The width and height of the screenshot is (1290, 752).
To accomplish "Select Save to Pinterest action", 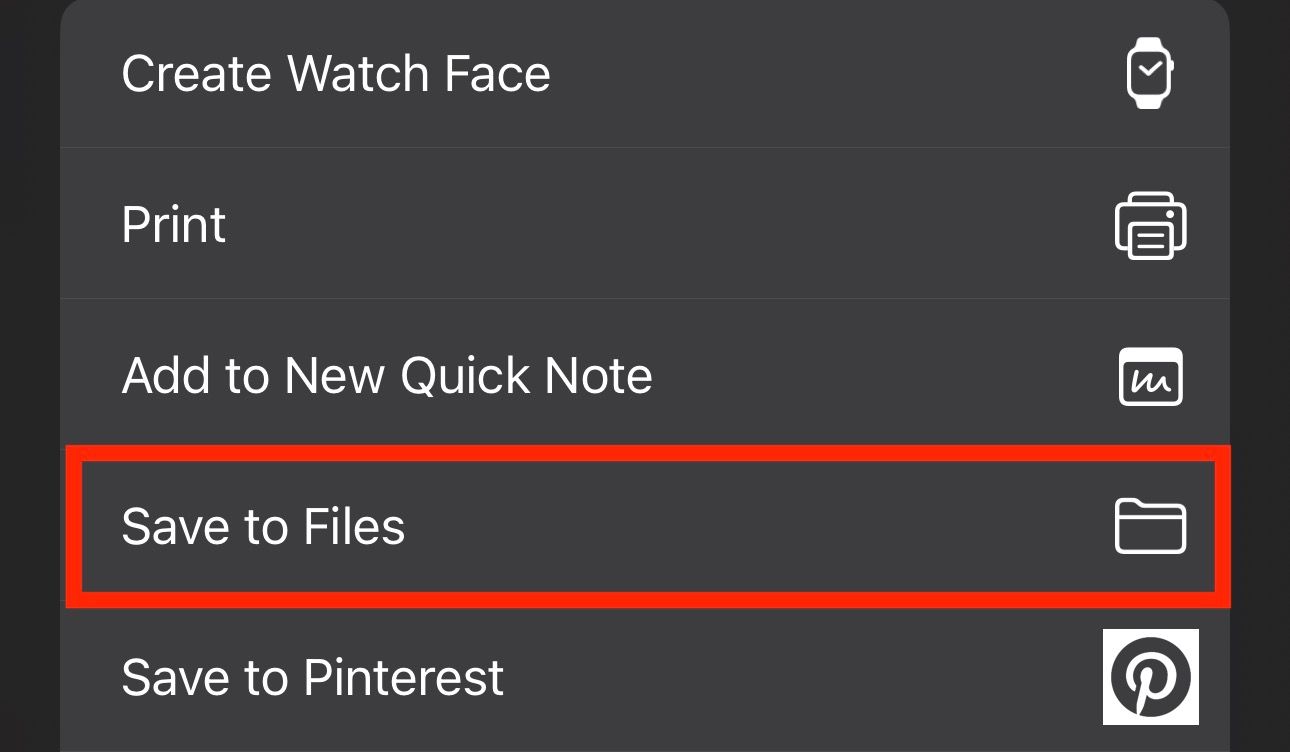I will (x=640, y=678).
